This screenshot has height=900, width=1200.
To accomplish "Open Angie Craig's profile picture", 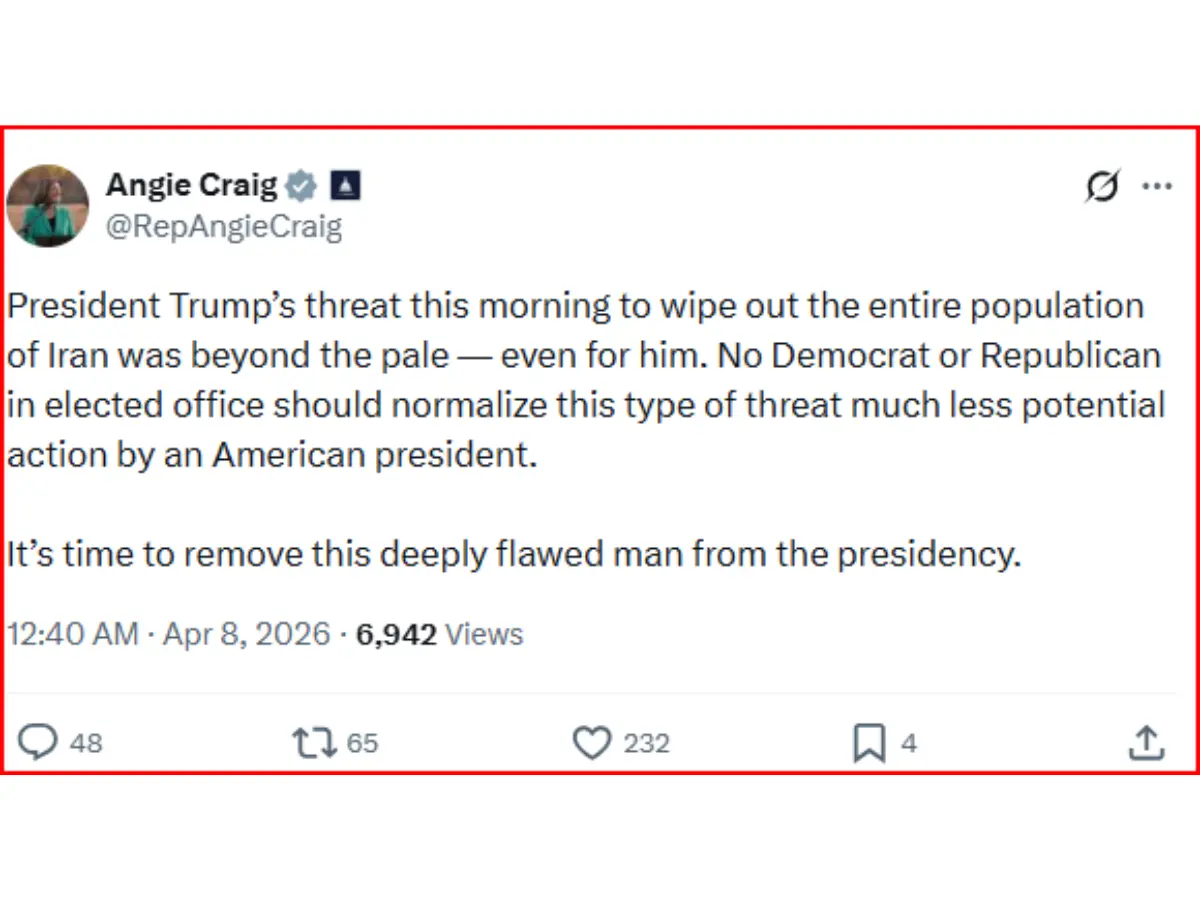I will pos(47,205).
